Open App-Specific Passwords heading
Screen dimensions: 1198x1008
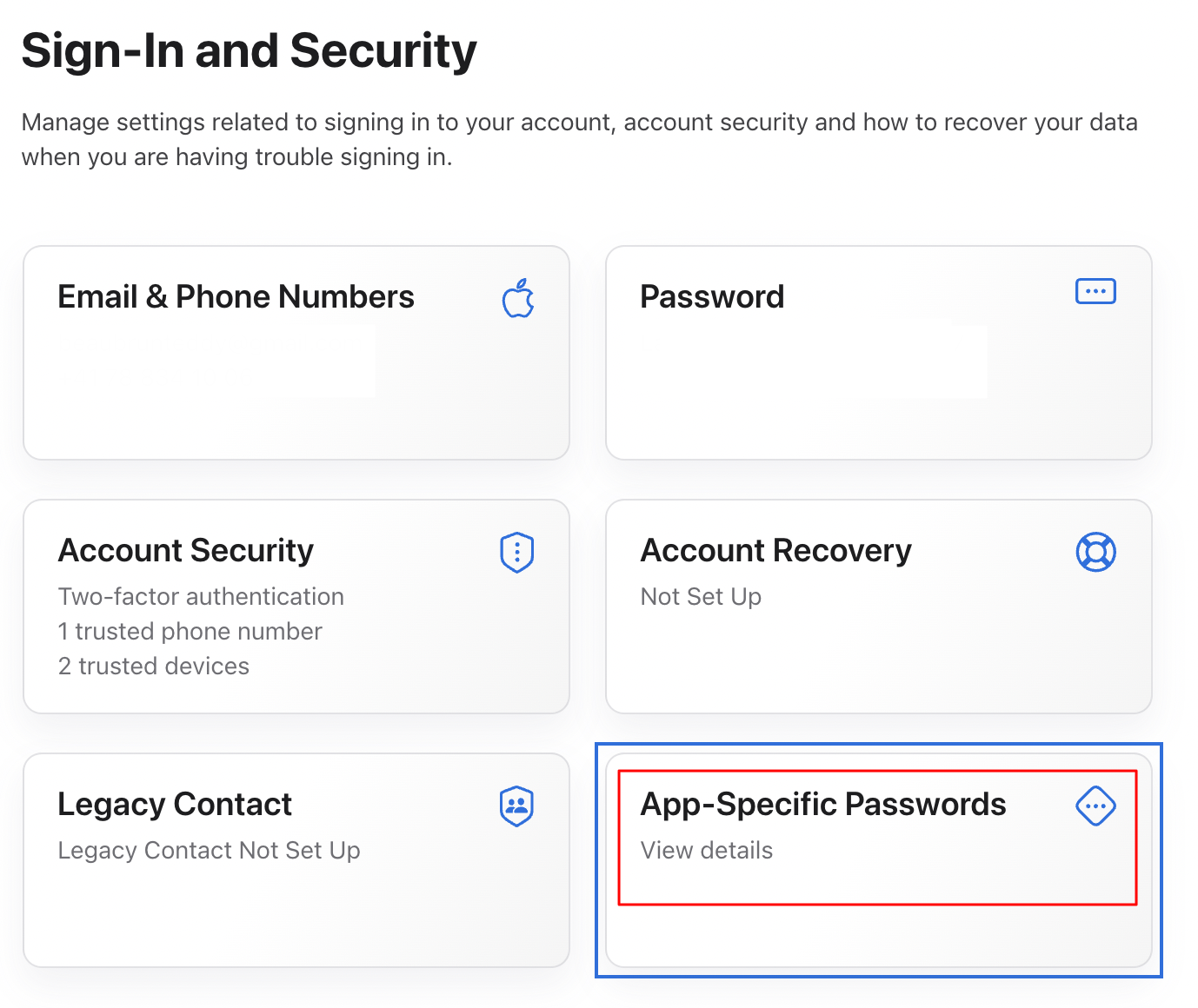[x=822, y=805]
